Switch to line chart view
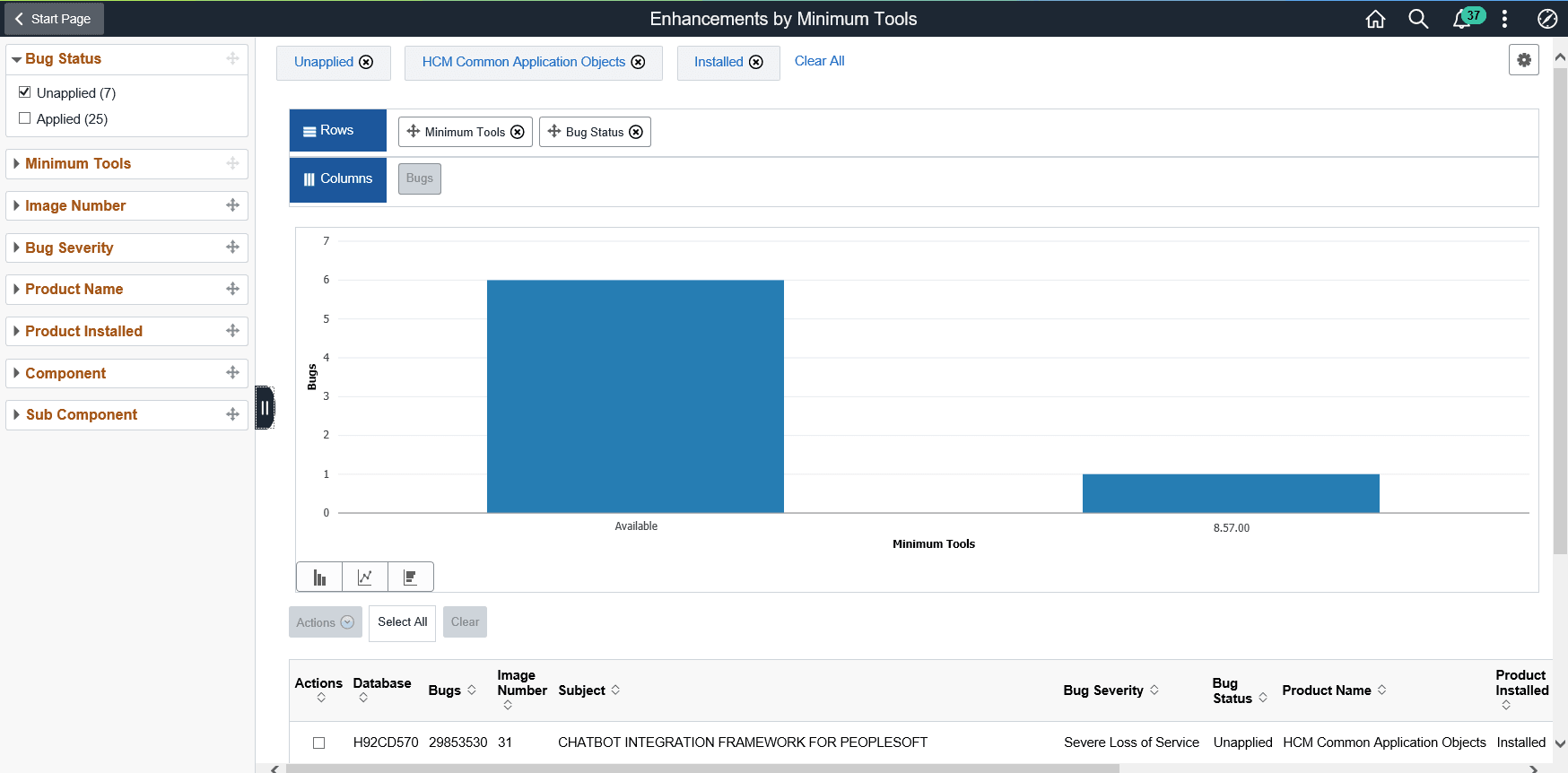Viewport: 1568px width, 773px height. (x=365, y=578)
